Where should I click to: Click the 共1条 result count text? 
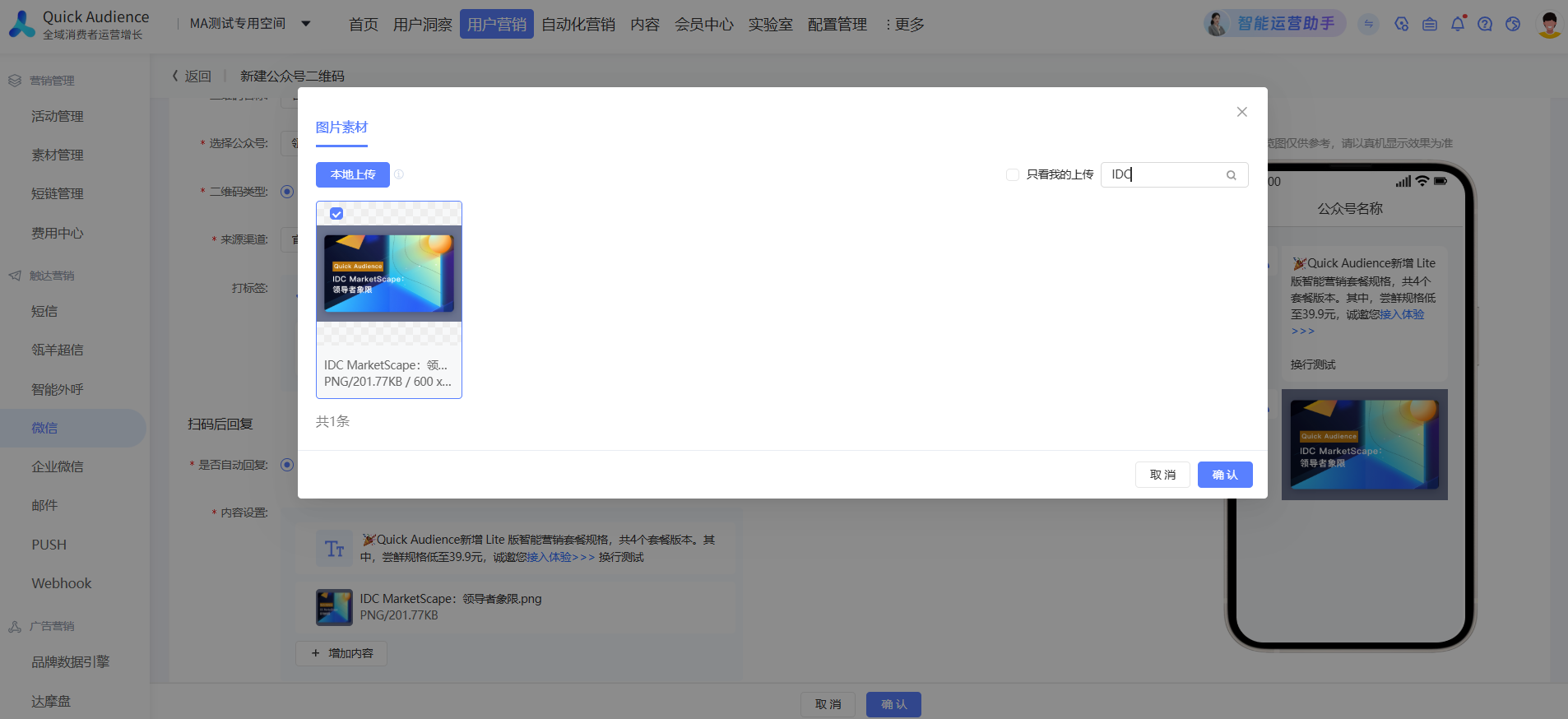point(332,421)
